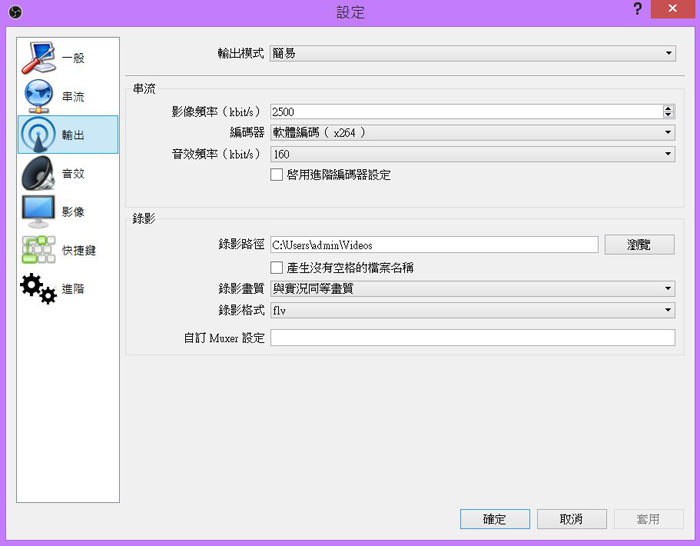Select the 一般 text label in sidebar
The image size is (700, 546).
[73, 58]
